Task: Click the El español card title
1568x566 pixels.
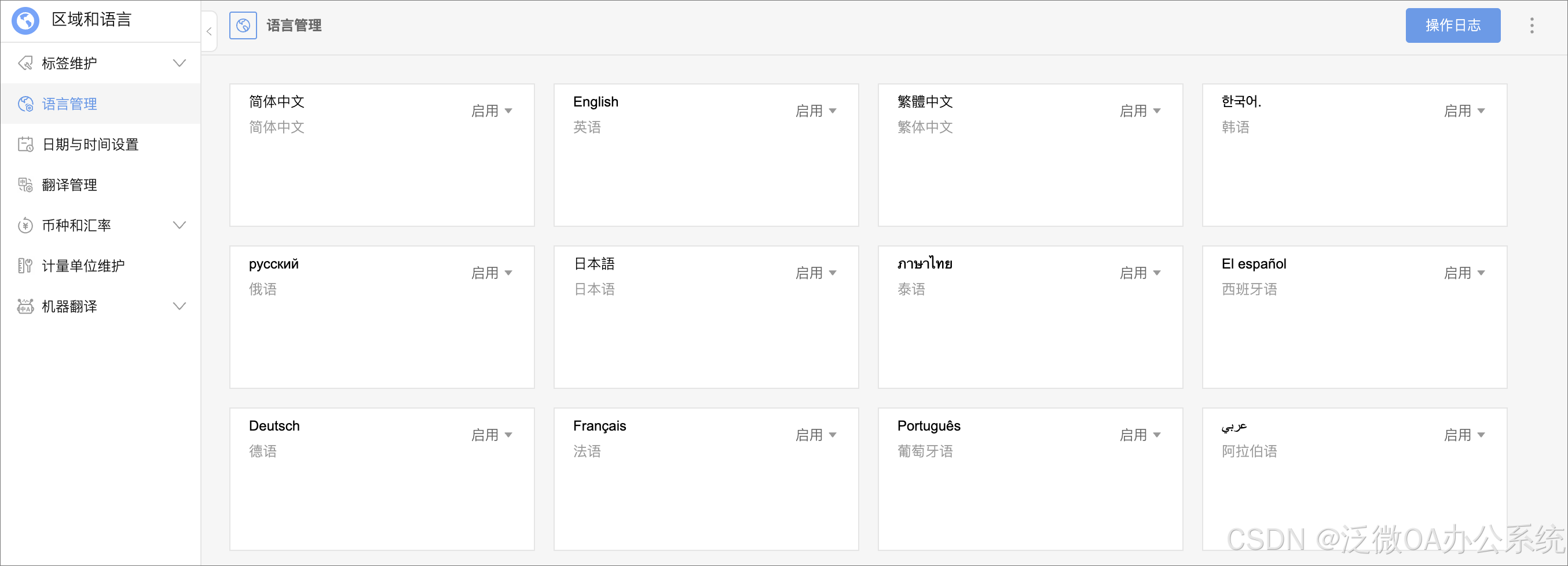Action: tap(1254, 263)
